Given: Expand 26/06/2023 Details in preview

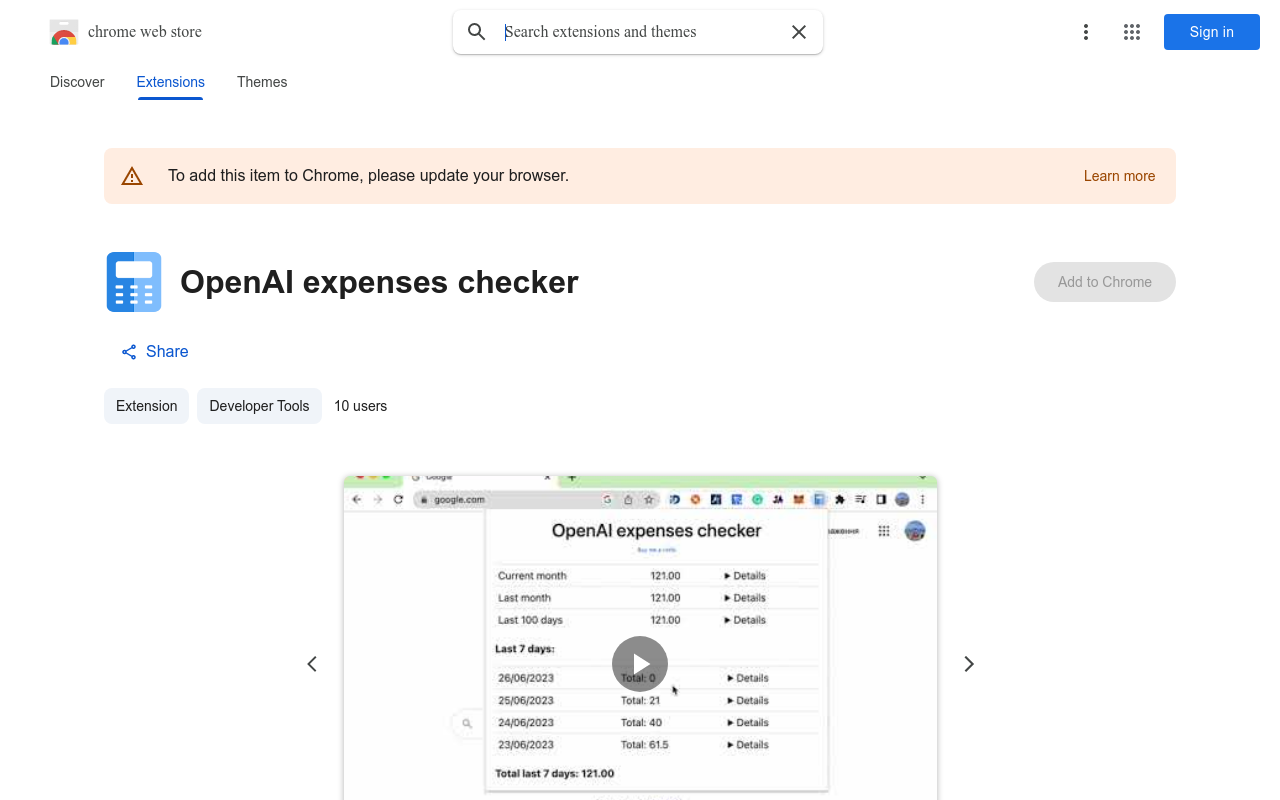Looking at the screenshot, I should pos(748,678).
